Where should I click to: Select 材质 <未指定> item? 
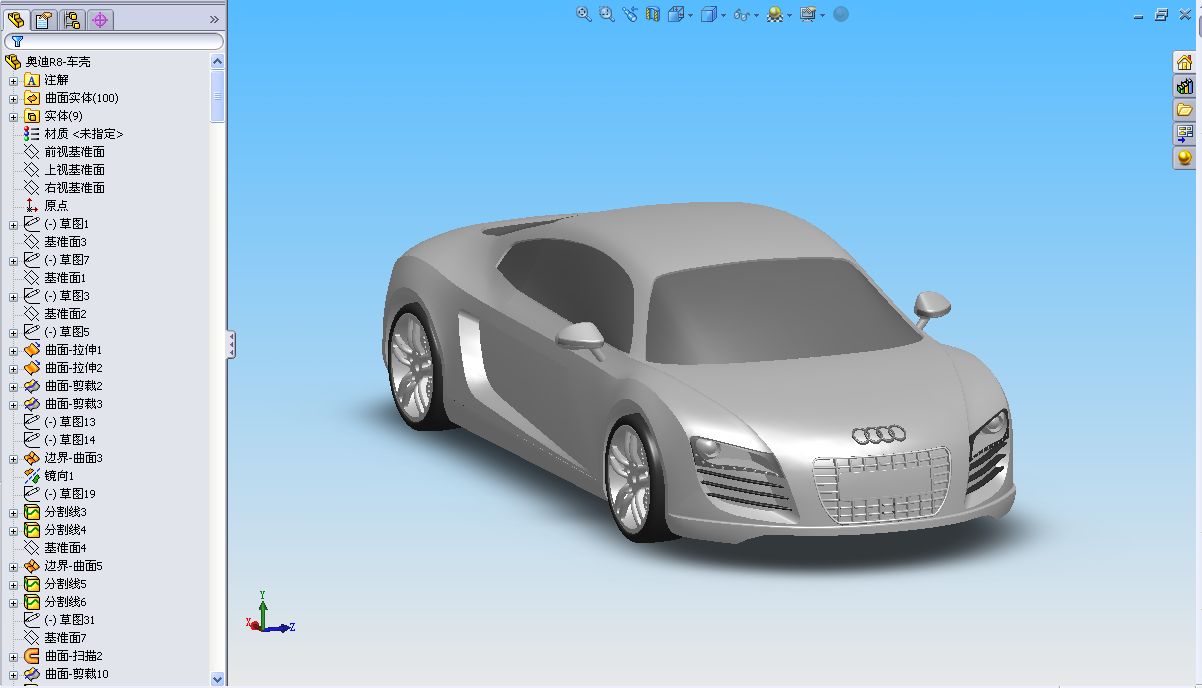pyautogui.click(x=84, y=134)
